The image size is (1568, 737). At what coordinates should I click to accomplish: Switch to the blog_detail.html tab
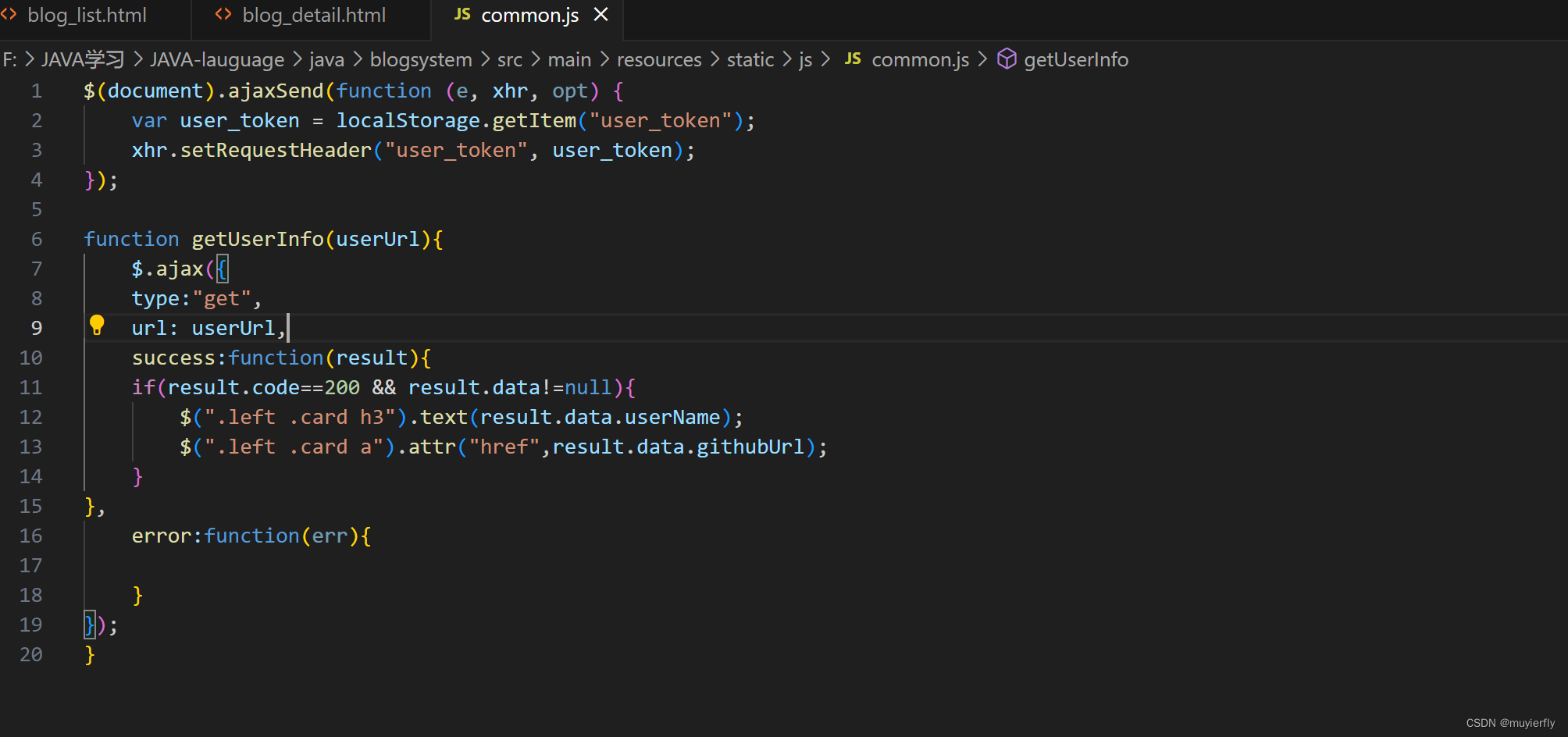coord(314,16)
